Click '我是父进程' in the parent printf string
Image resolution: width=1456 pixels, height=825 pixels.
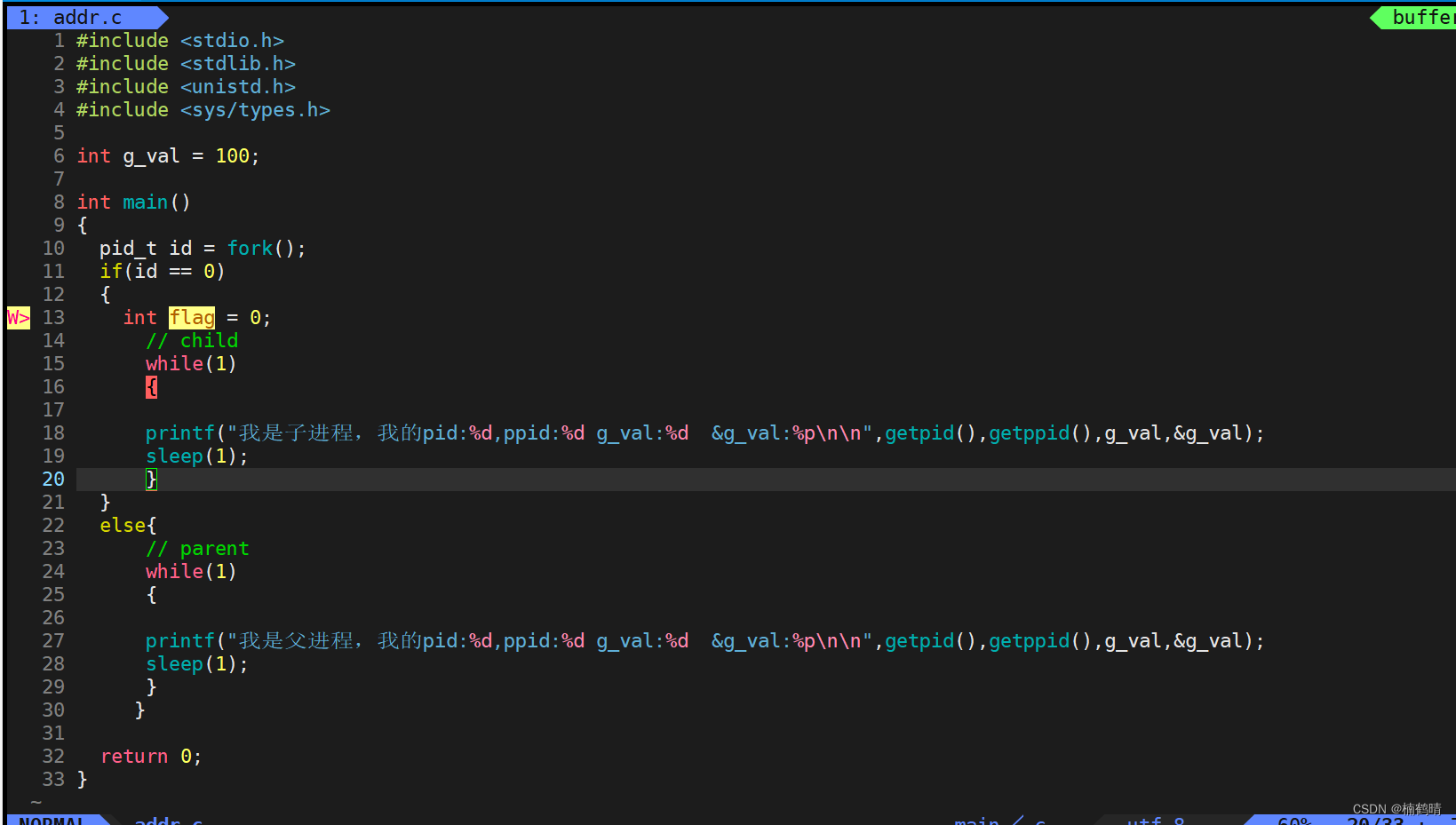296,640
